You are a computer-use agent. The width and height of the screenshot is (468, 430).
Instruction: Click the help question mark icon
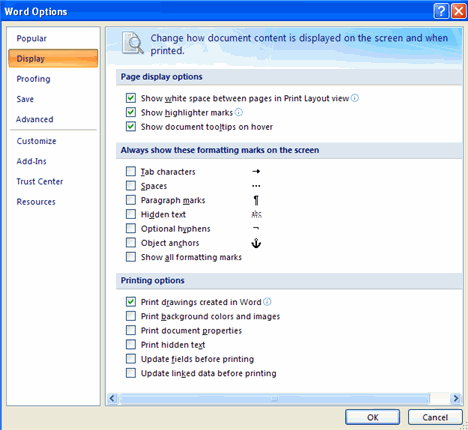click(x=441, y=11)
